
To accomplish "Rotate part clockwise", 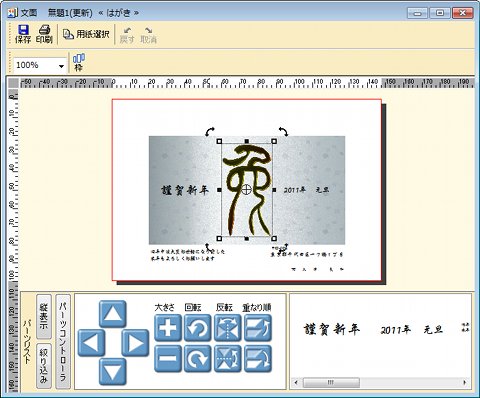I will tap(198, 359).
